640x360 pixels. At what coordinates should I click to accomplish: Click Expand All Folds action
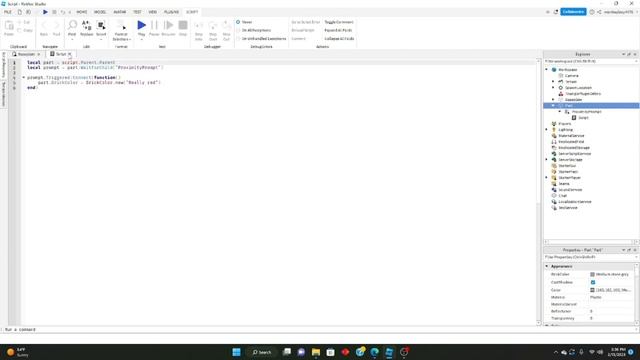(x=338, y=30)
